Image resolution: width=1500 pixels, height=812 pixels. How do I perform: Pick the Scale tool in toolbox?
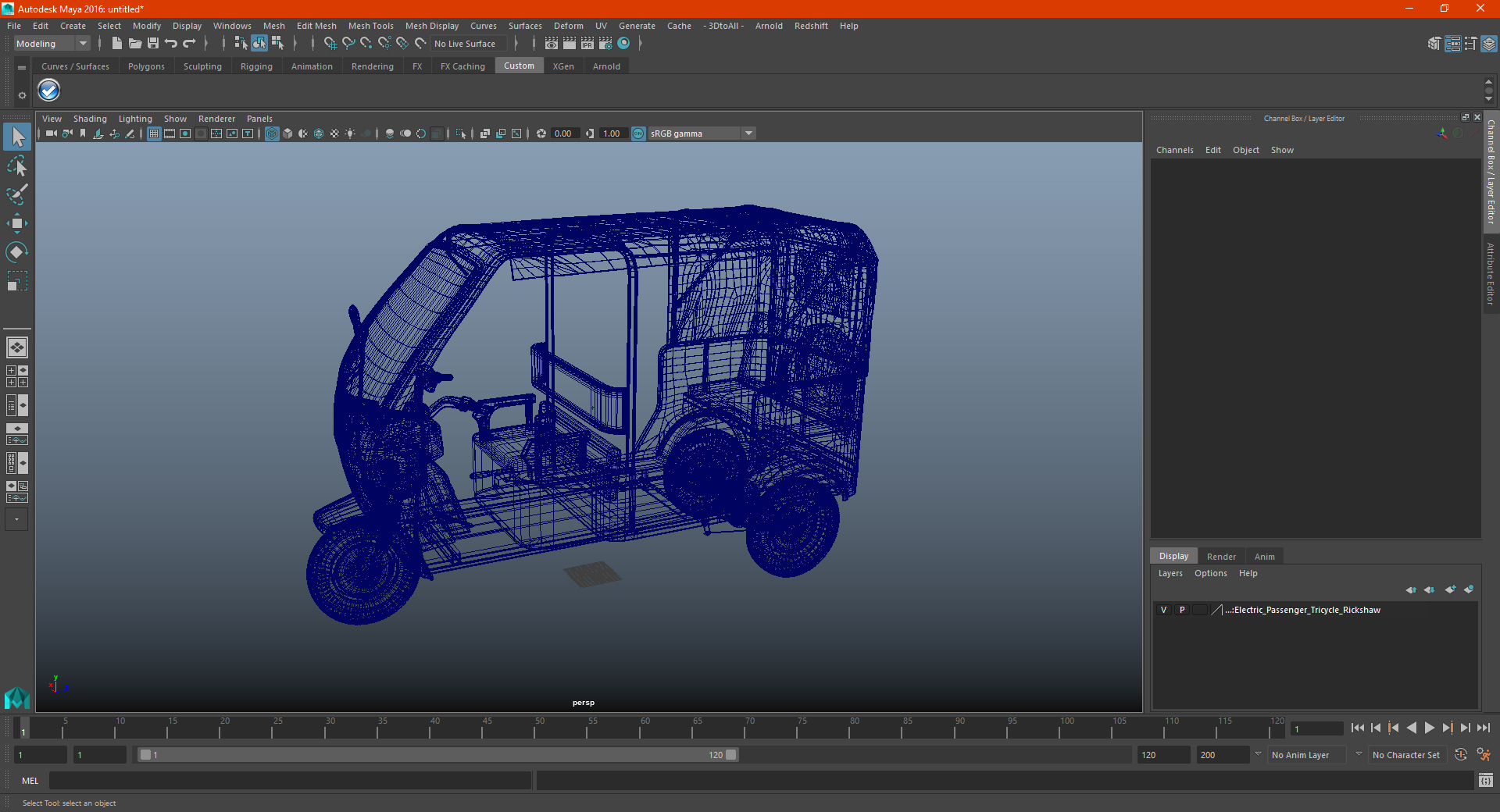[x=17, y=280]
